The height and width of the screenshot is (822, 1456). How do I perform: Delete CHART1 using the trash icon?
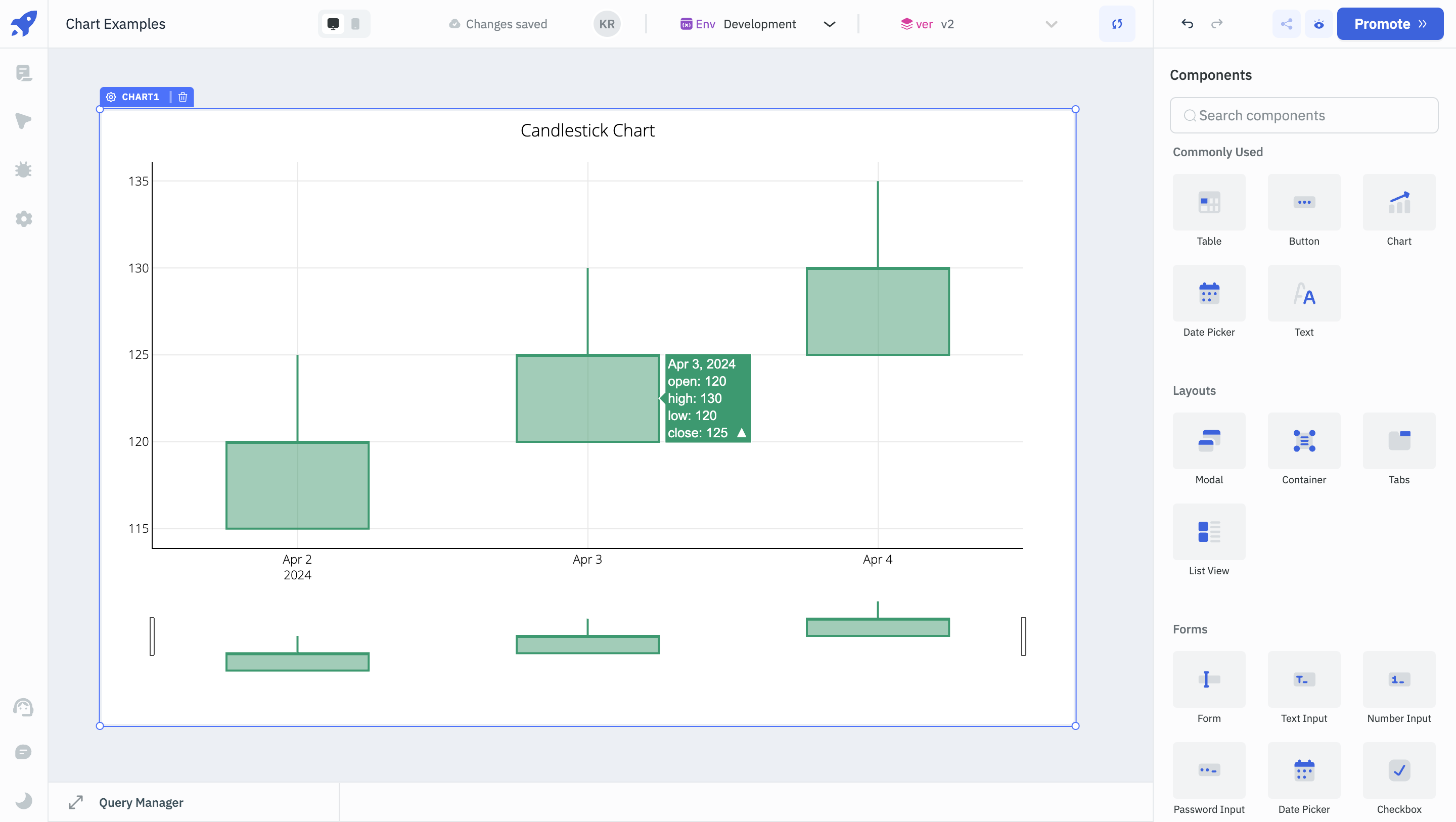[183, 97]
